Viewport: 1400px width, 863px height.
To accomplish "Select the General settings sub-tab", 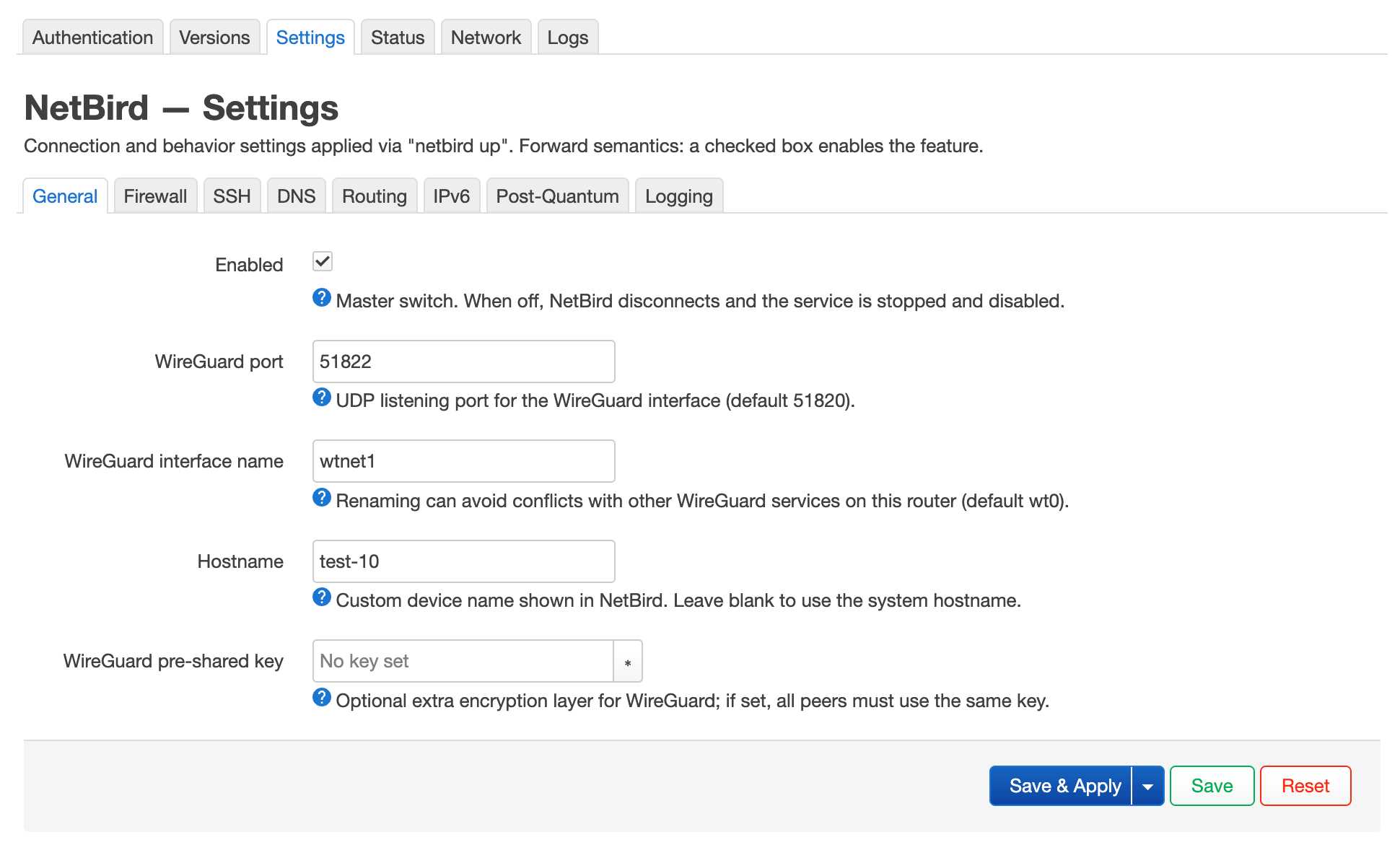I will coord(65,196).
